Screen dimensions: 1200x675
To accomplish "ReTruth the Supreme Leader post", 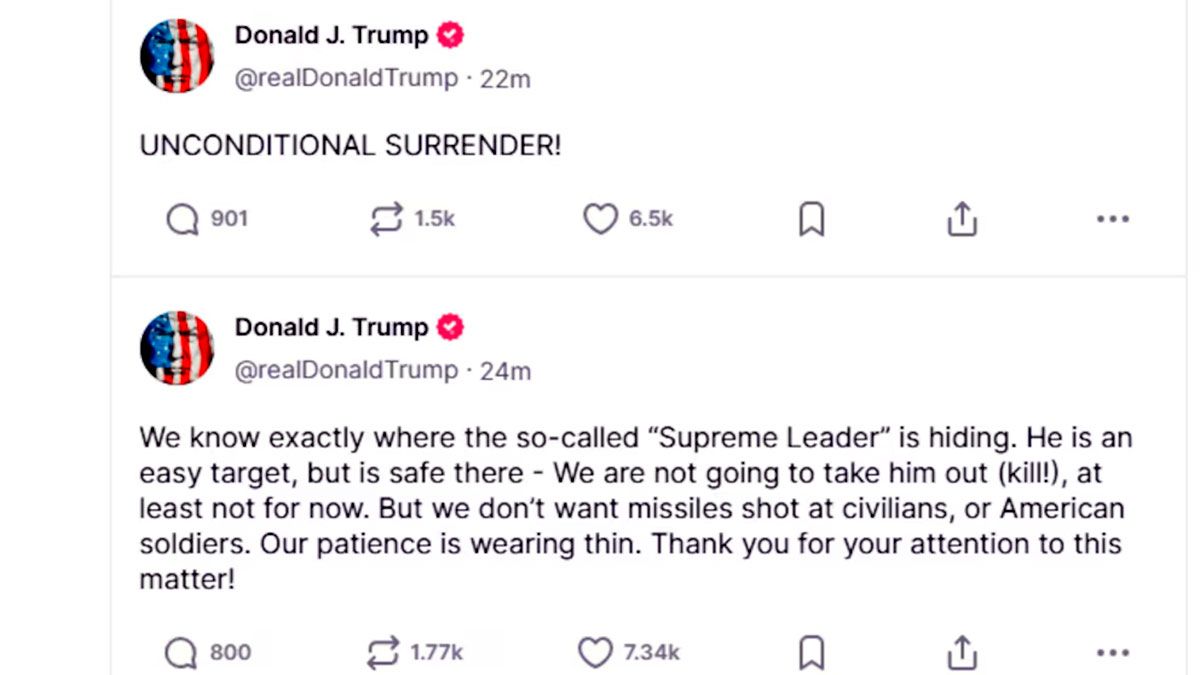I will [384, 653].
